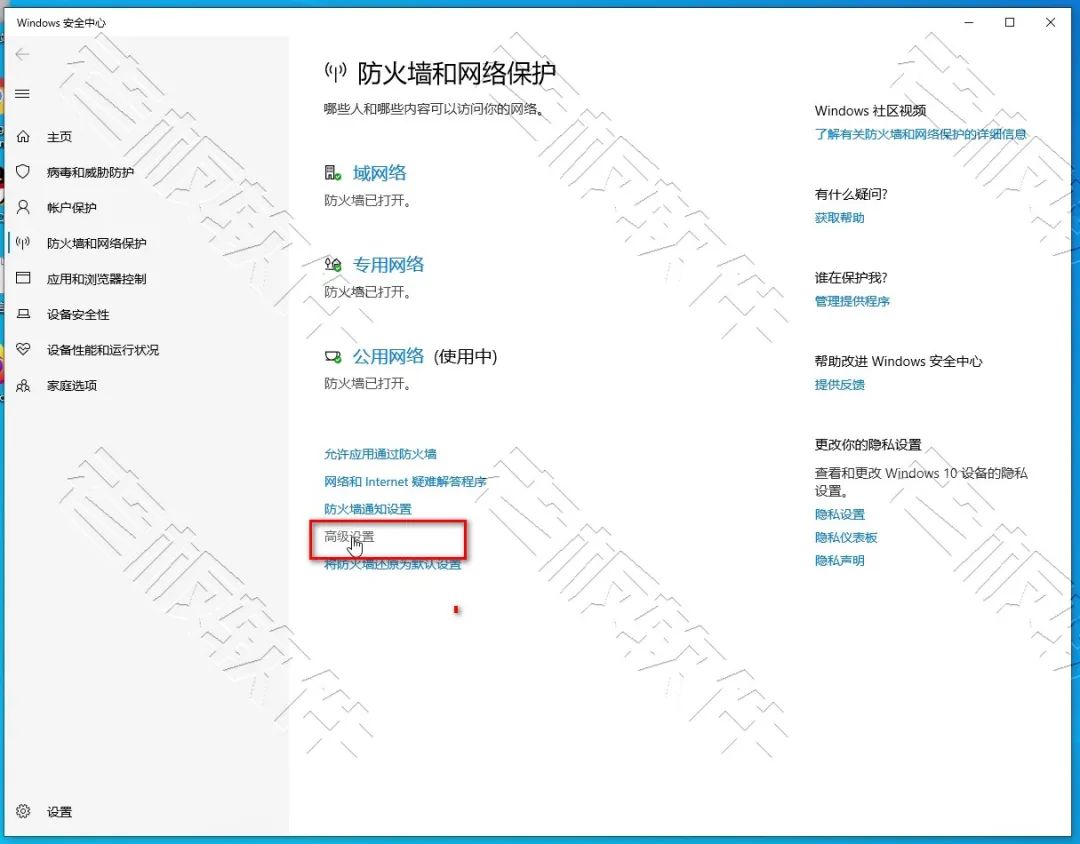Open 帐户保护 section
1080x844 pixels.
point(72,208)
